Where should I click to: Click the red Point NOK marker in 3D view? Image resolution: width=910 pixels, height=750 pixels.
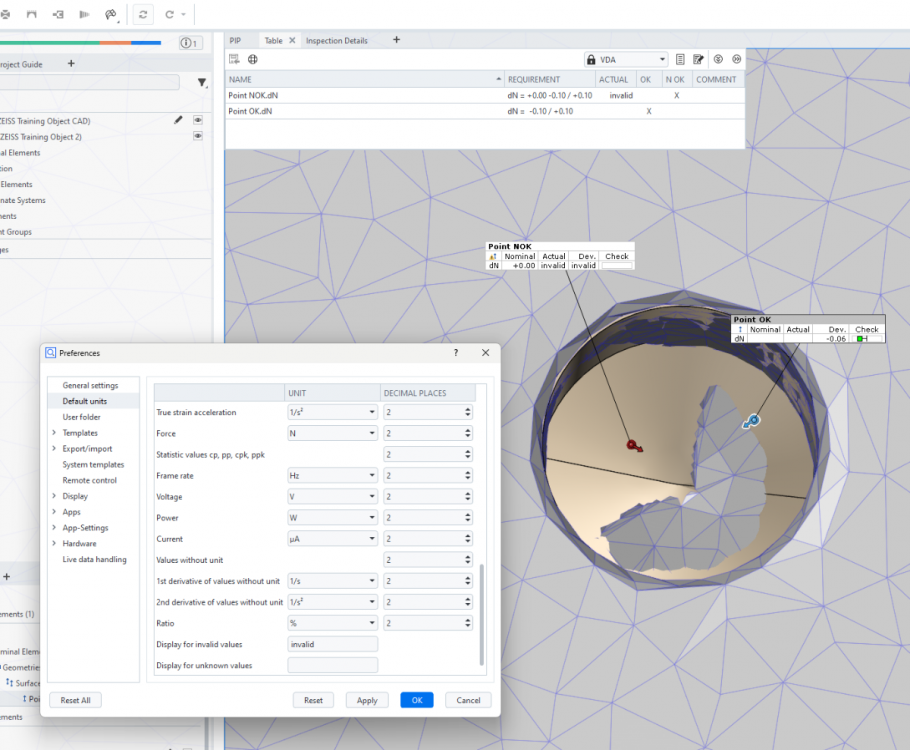pos(632,445)
